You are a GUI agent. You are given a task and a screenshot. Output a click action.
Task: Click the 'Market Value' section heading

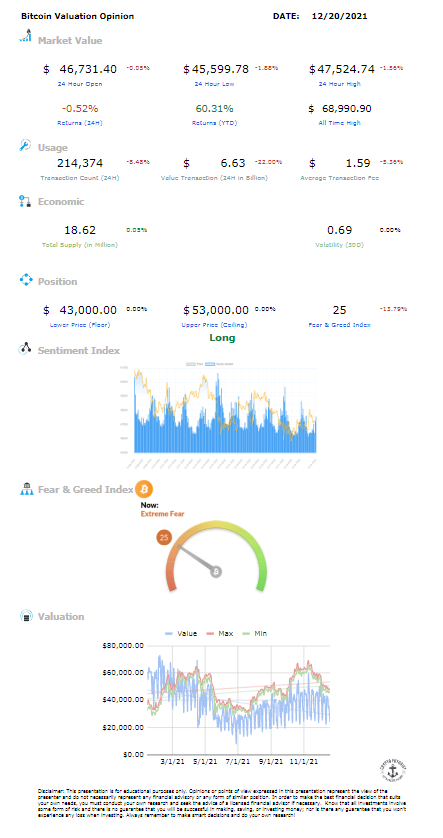(70, 41)
